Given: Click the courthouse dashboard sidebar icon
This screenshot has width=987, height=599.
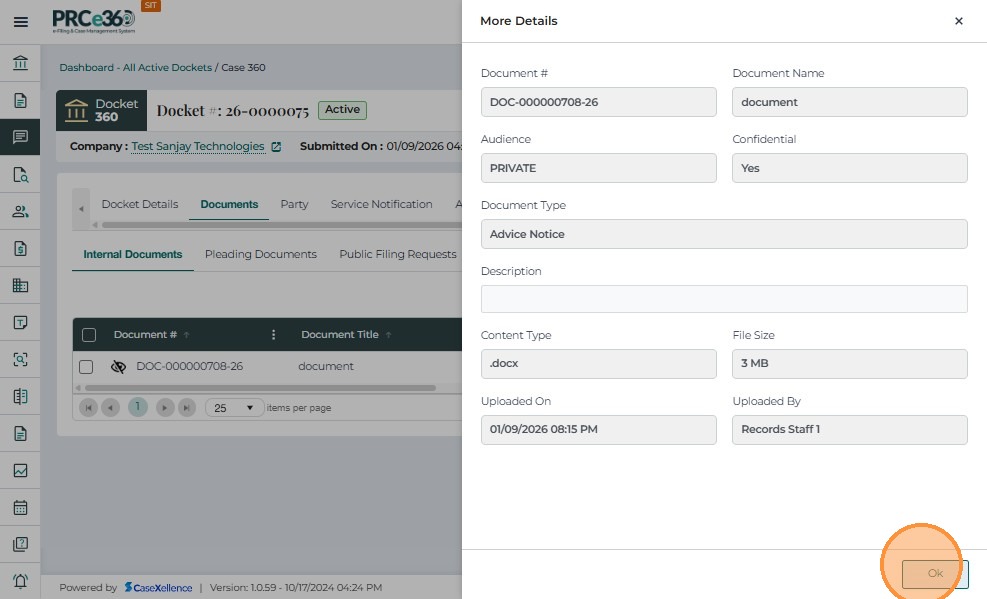Looking at the screenshot, I should pos(20,65).
